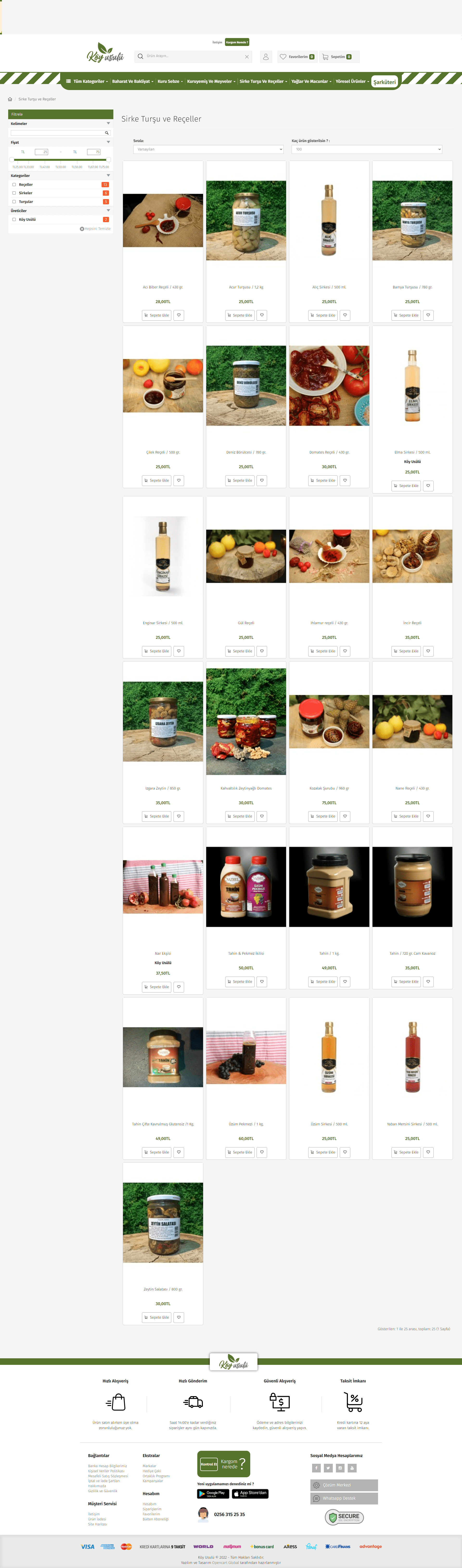Screen dimensions: 462x1568
Task: Add Acur Turşusu to favorites heart icon
Action: pyautogui.click(x=262, y=315)
